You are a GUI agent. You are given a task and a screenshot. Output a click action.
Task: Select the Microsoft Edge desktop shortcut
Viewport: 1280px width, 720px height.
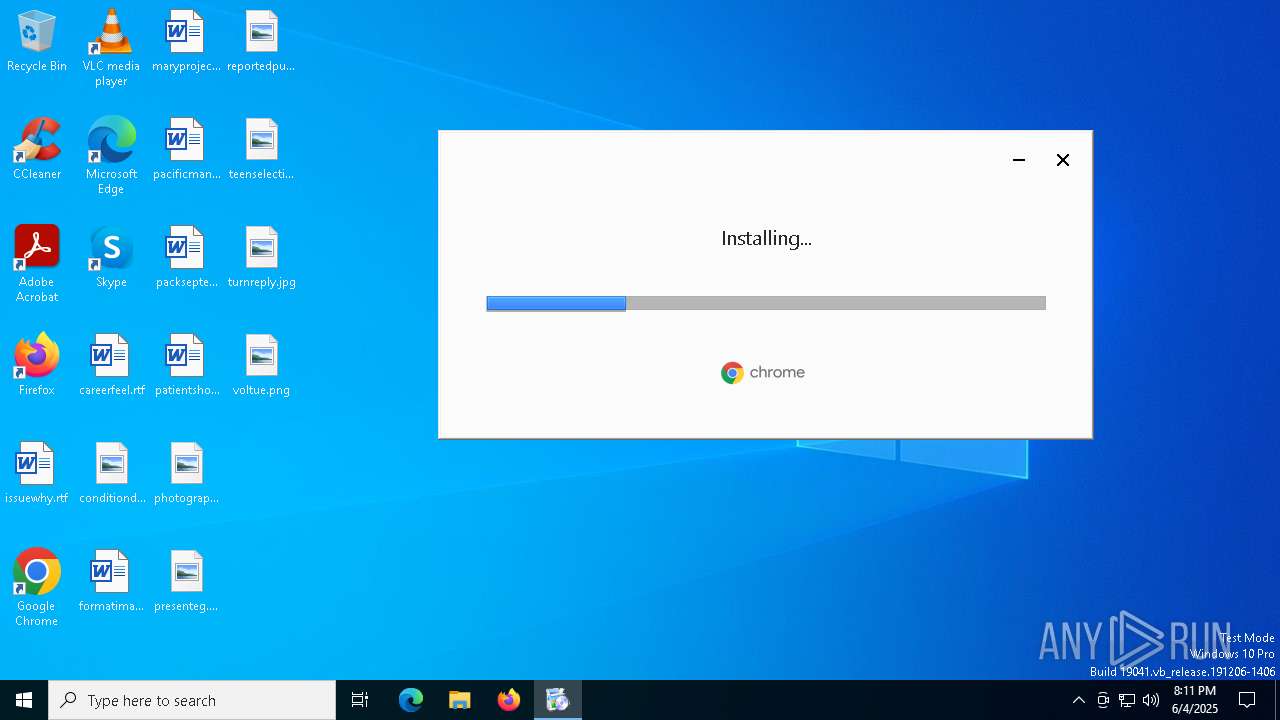click(111, 156)
